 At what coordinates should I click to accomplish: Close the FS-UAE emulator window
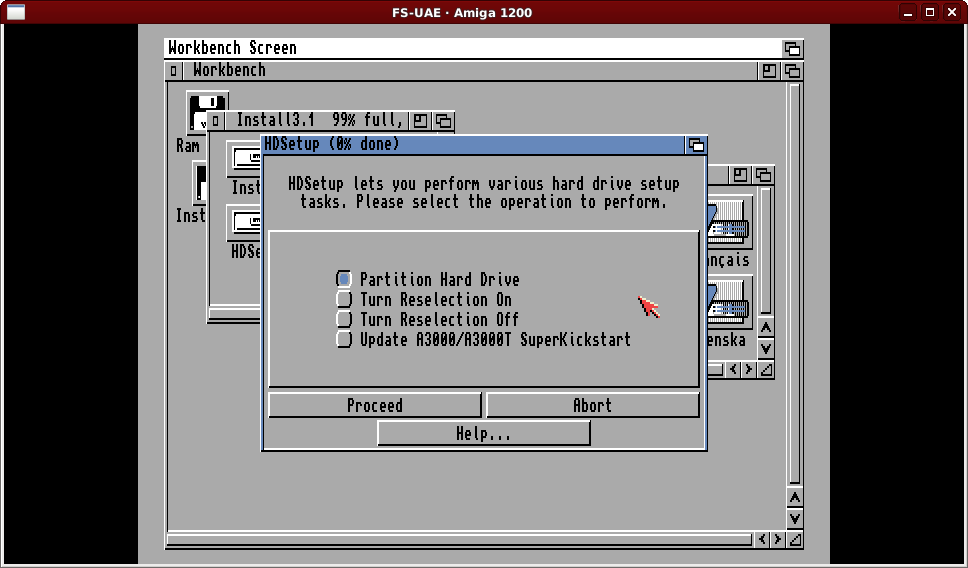[x=952, y=12]
